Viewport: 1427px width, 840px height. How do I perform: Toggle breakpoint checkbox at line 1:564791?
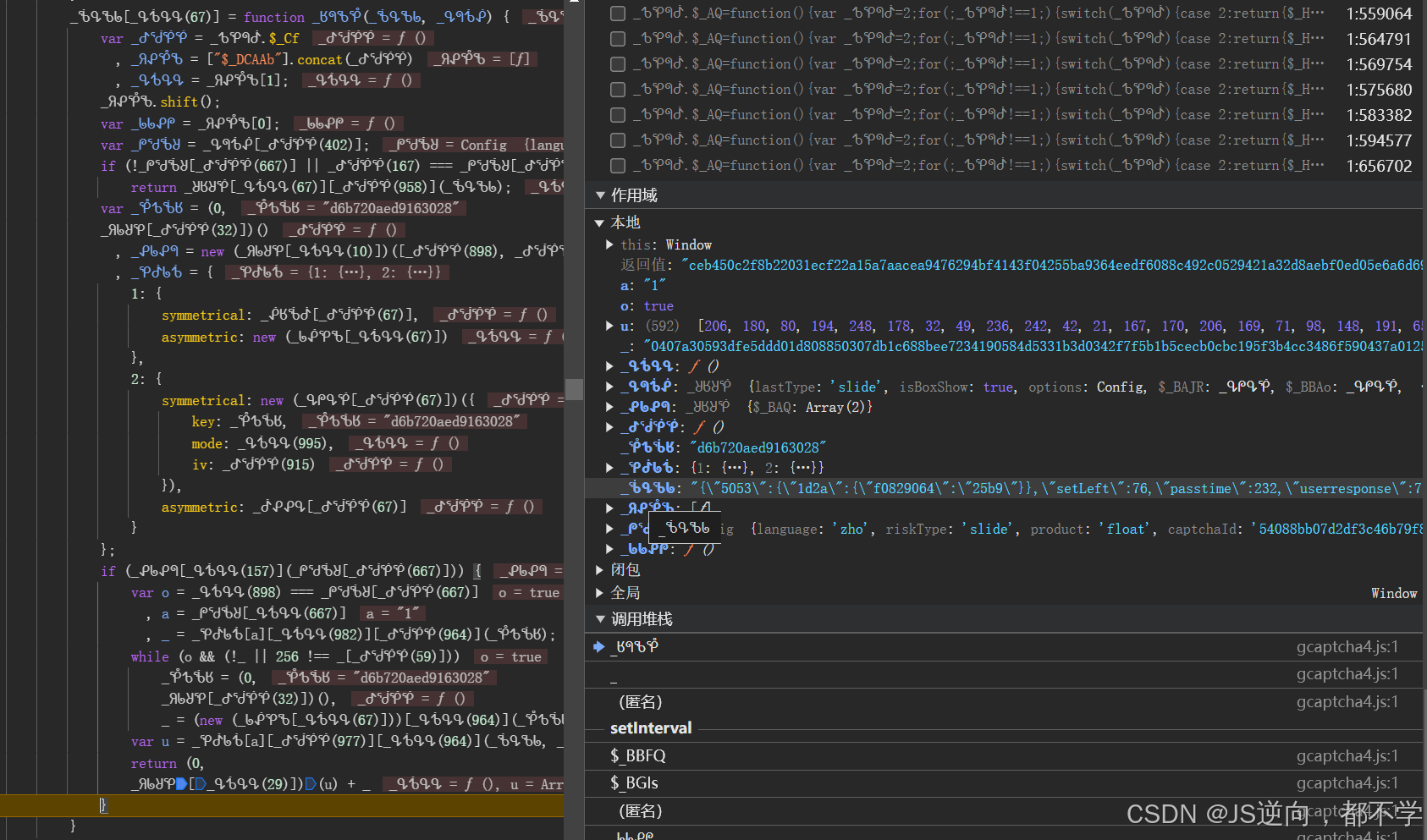(618, 39)
